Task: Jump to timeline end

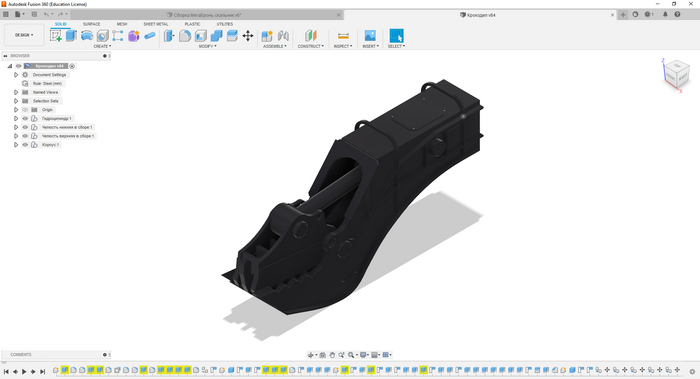Action: point(42,371)
